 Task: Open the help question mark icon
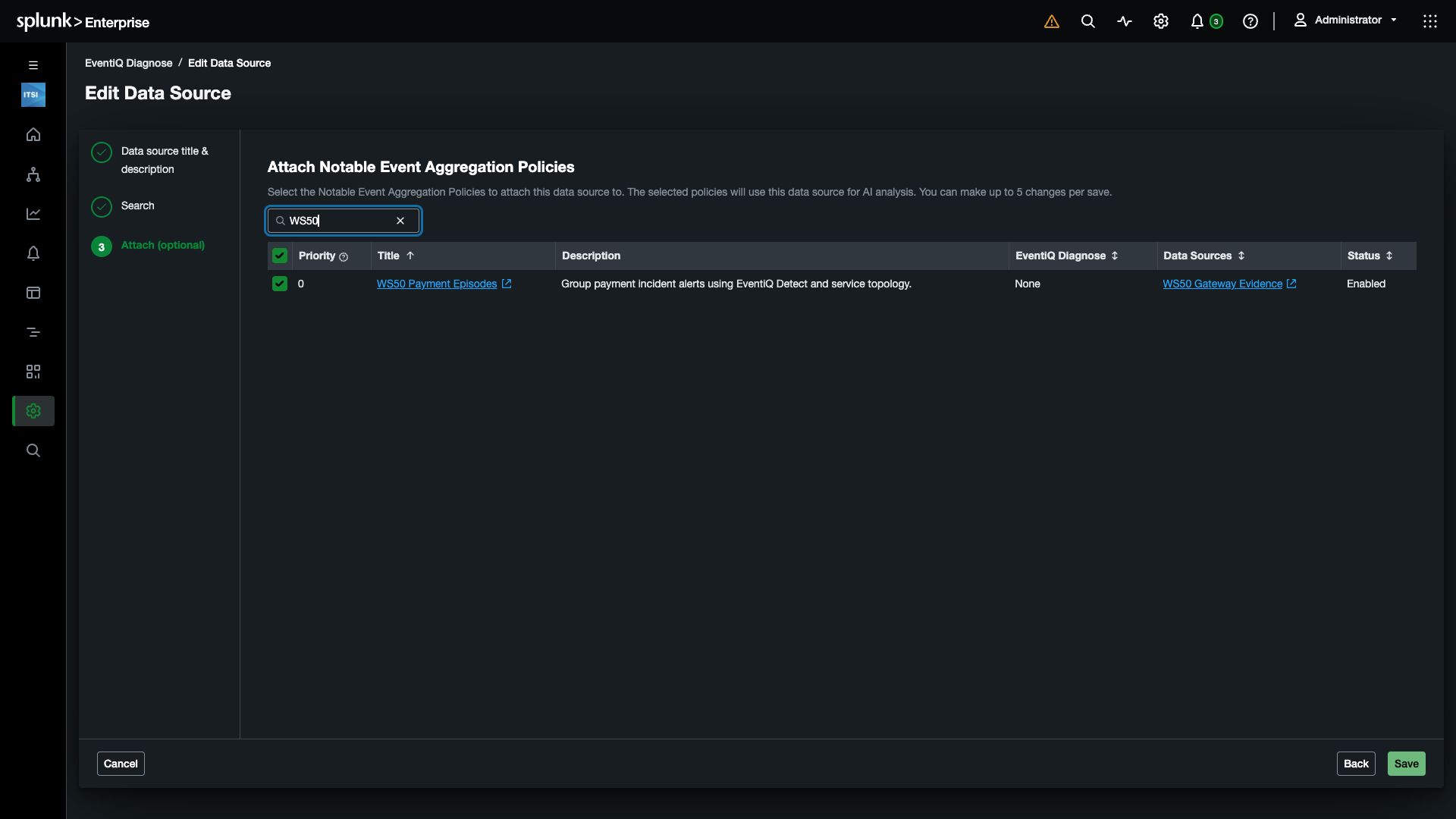tap(1250, 21)
